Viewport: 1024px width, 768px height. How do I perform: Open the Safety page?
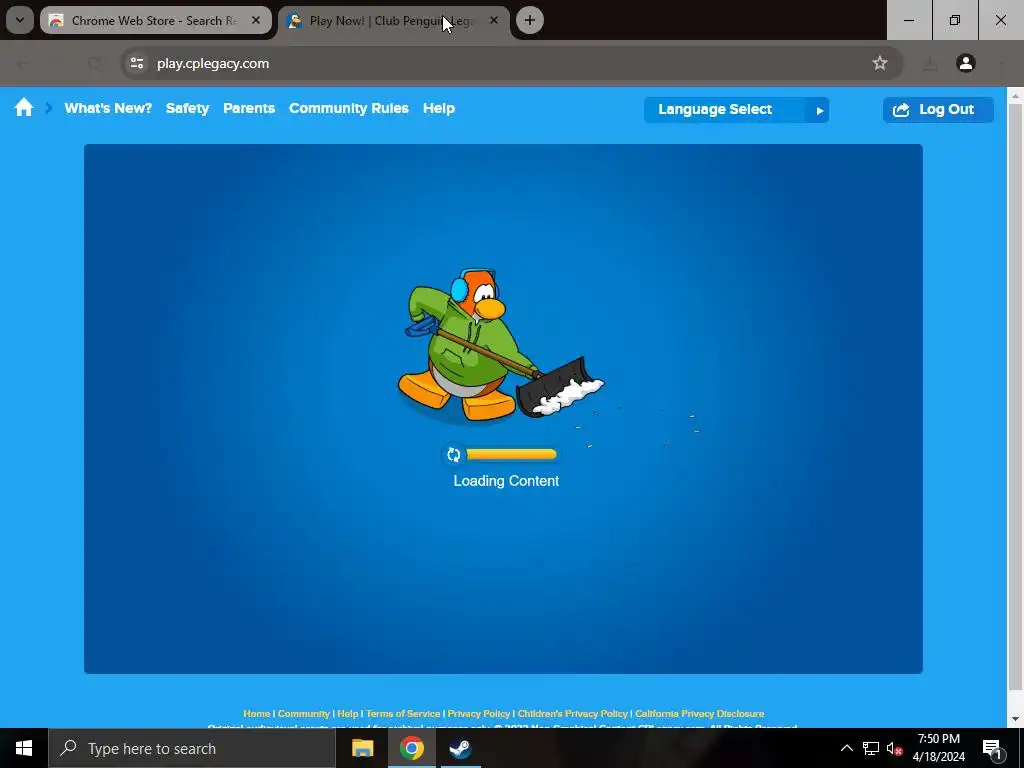(x=187, y=108)
